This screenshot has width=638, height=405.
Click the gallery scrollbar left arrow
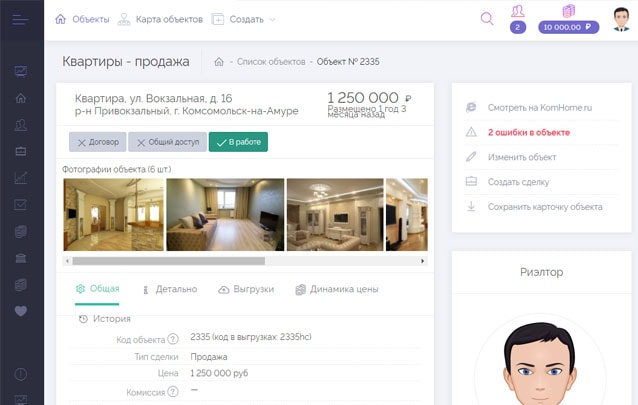[68, 261]
